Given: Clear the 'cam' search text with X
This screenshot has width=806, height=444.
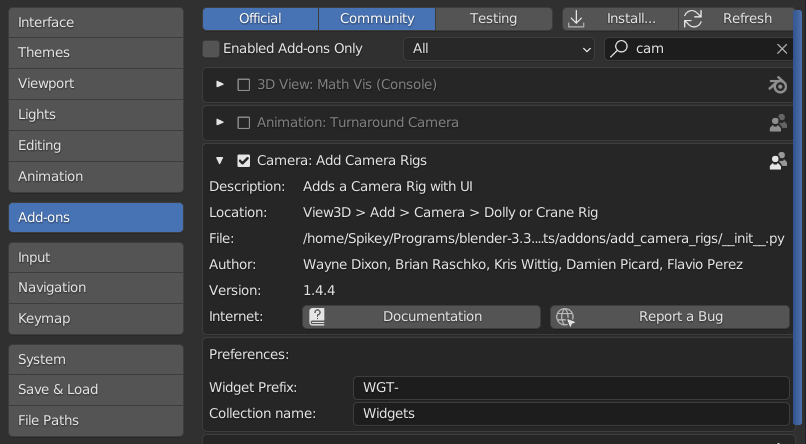Looking at the screenshot, I should click(x=782, y=49).
